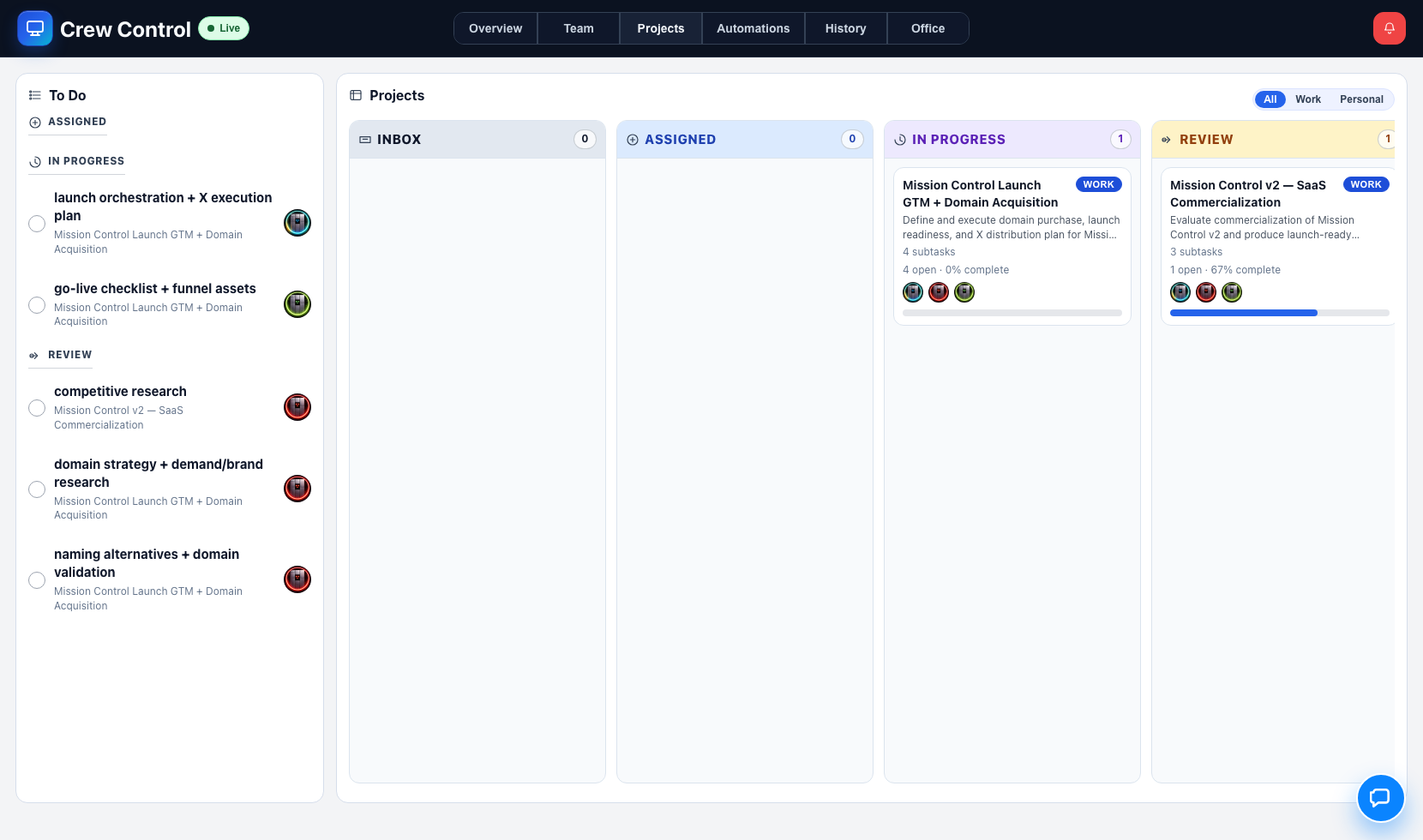The width and height of the screenshot is (1423, 840).
Task: Click an agent avatar on Mission Control Launch card
Action: 912,291
